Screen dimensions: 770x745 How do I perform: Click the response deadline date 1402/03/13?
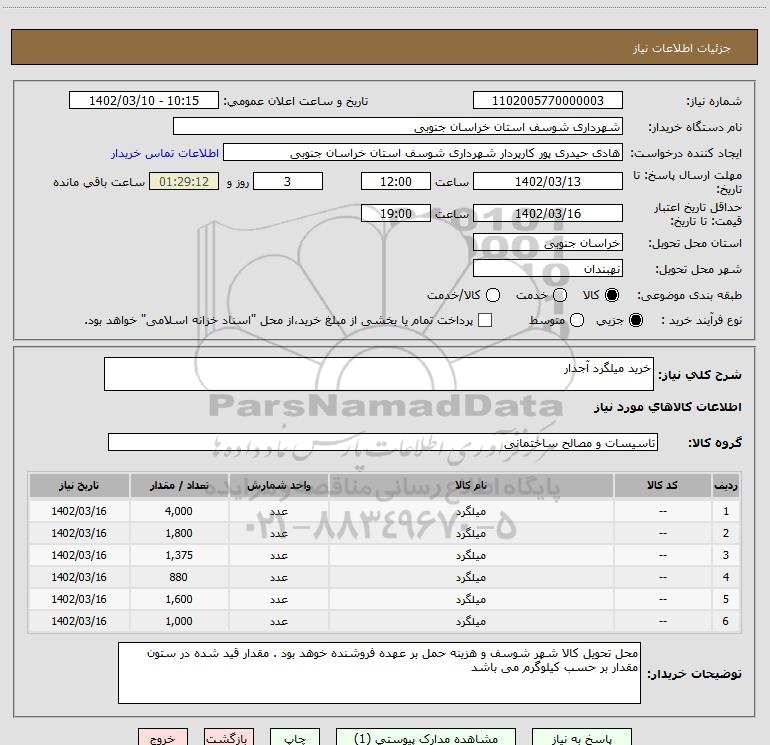(x=548, y=181)
